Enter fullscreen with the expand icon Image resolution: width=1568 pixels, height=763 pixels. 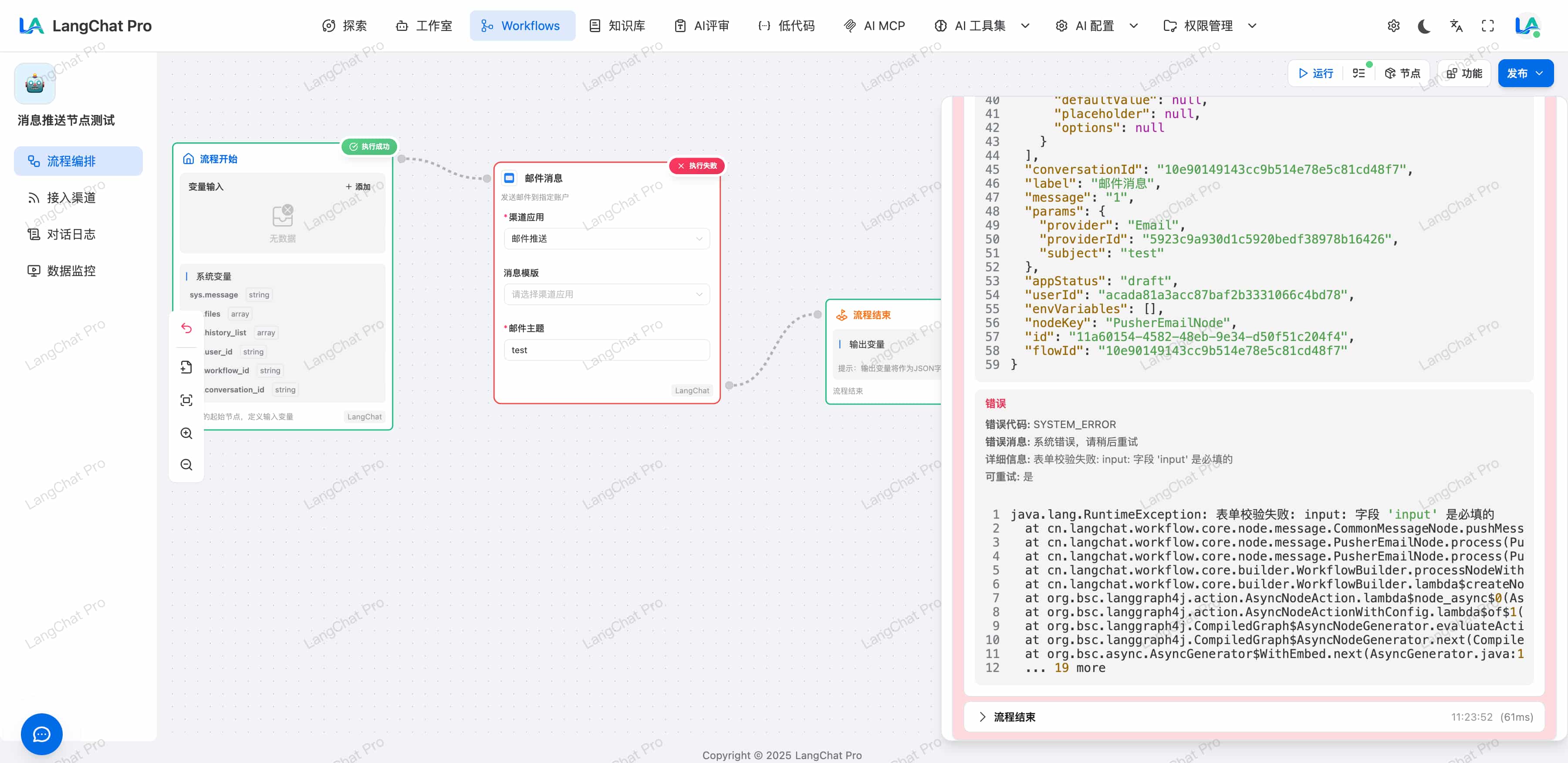1488,26
